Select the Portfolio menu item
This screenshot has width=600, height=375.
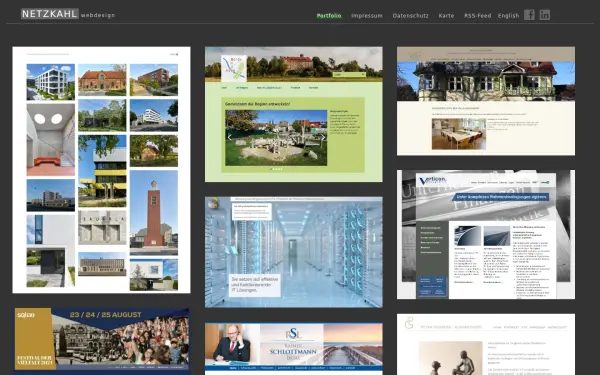pyautogui.click(x=329, y=16)
